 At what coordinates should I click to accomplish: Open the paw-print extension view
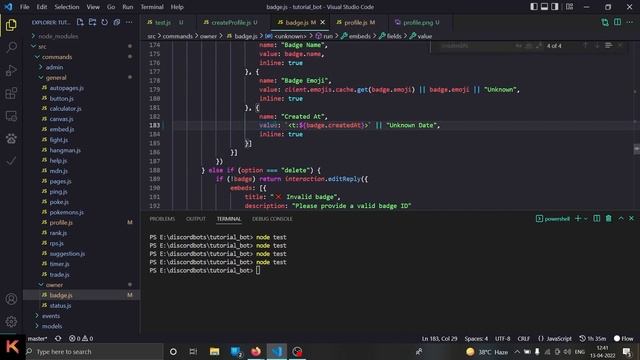point(11,139)
